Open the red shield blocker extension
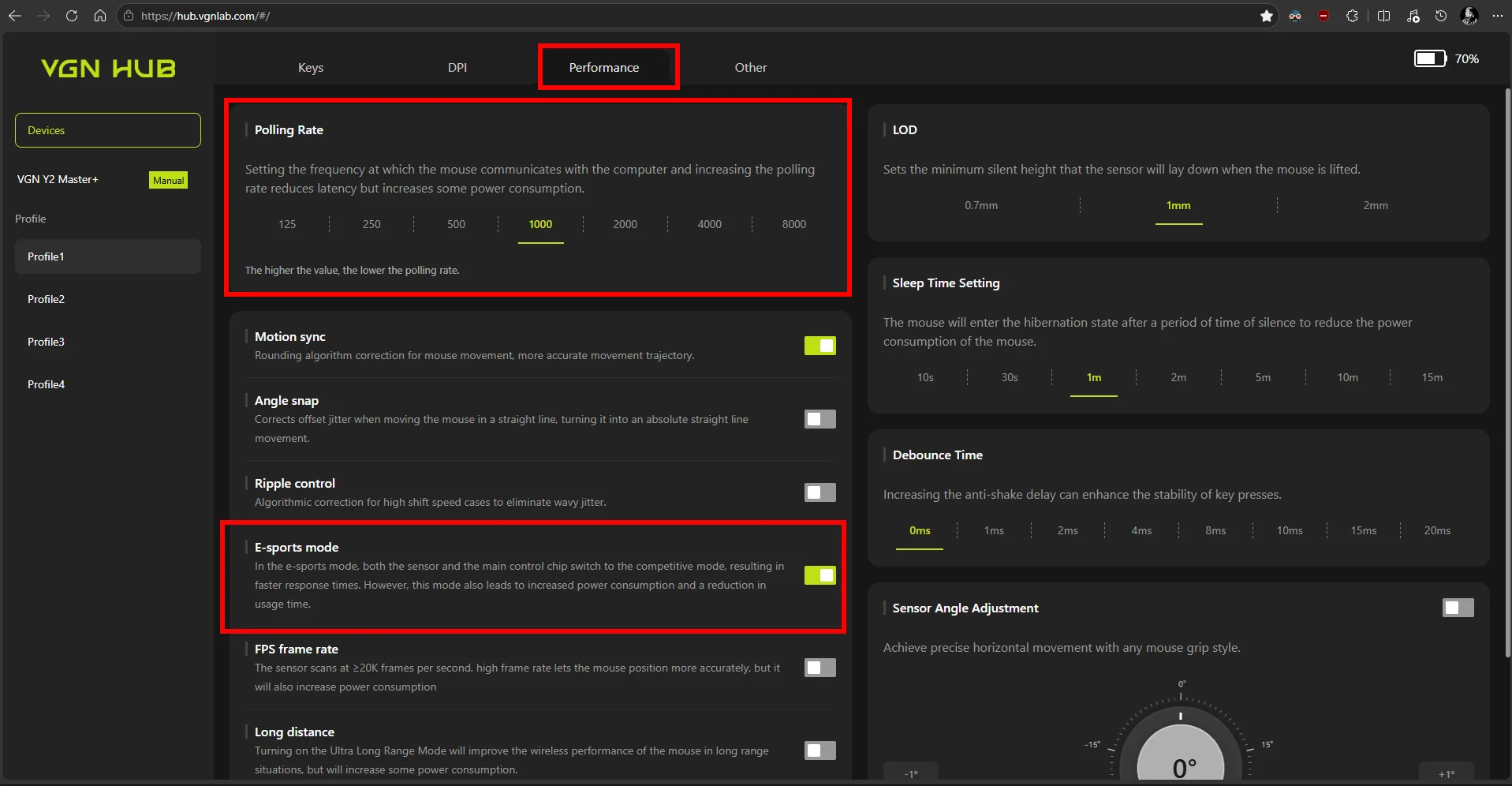This screenshot has height=786, width=1512. click(1323, 16)
